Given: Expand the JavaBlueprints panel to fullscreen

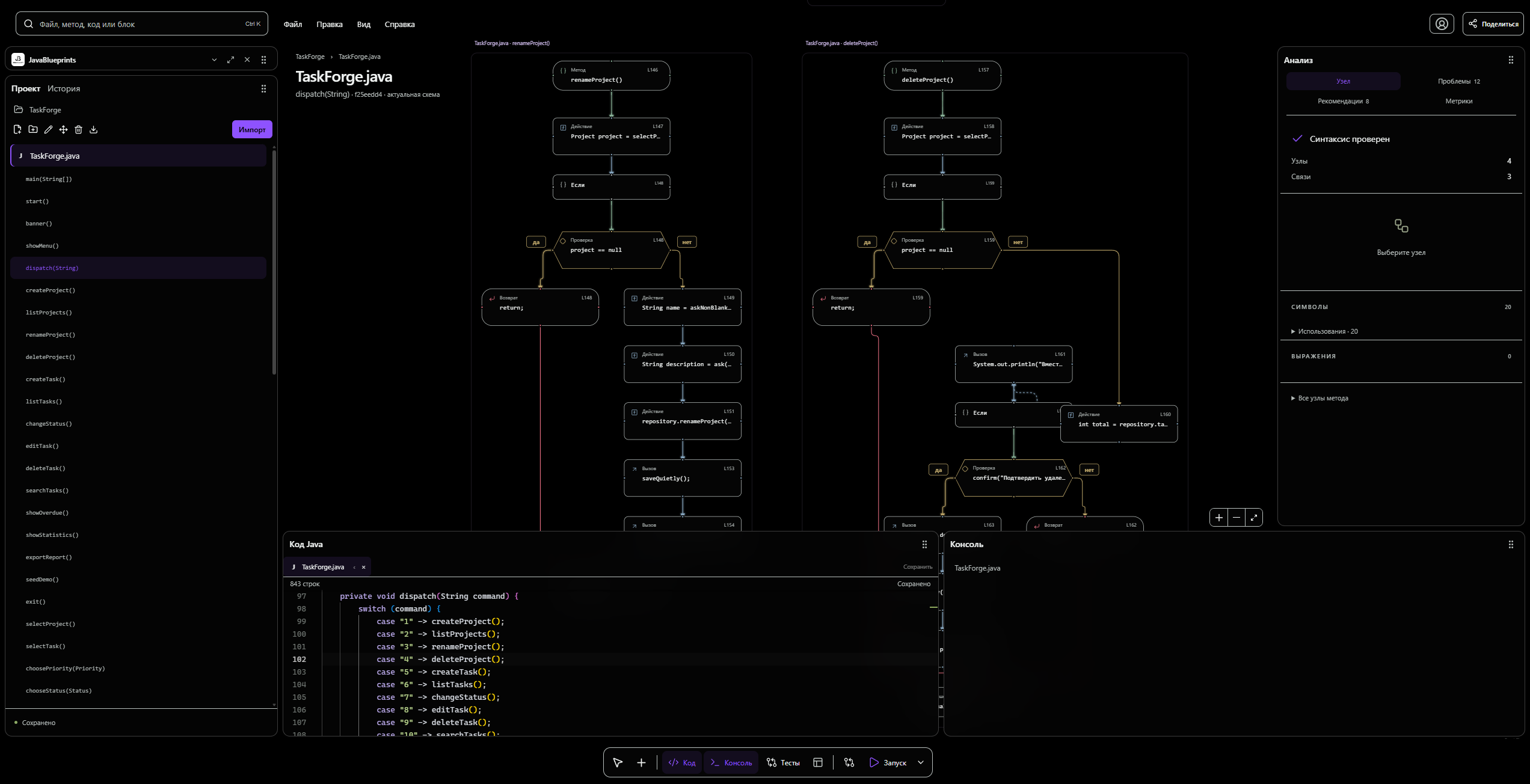Looking at the screenshot, I should click(230, 60).
